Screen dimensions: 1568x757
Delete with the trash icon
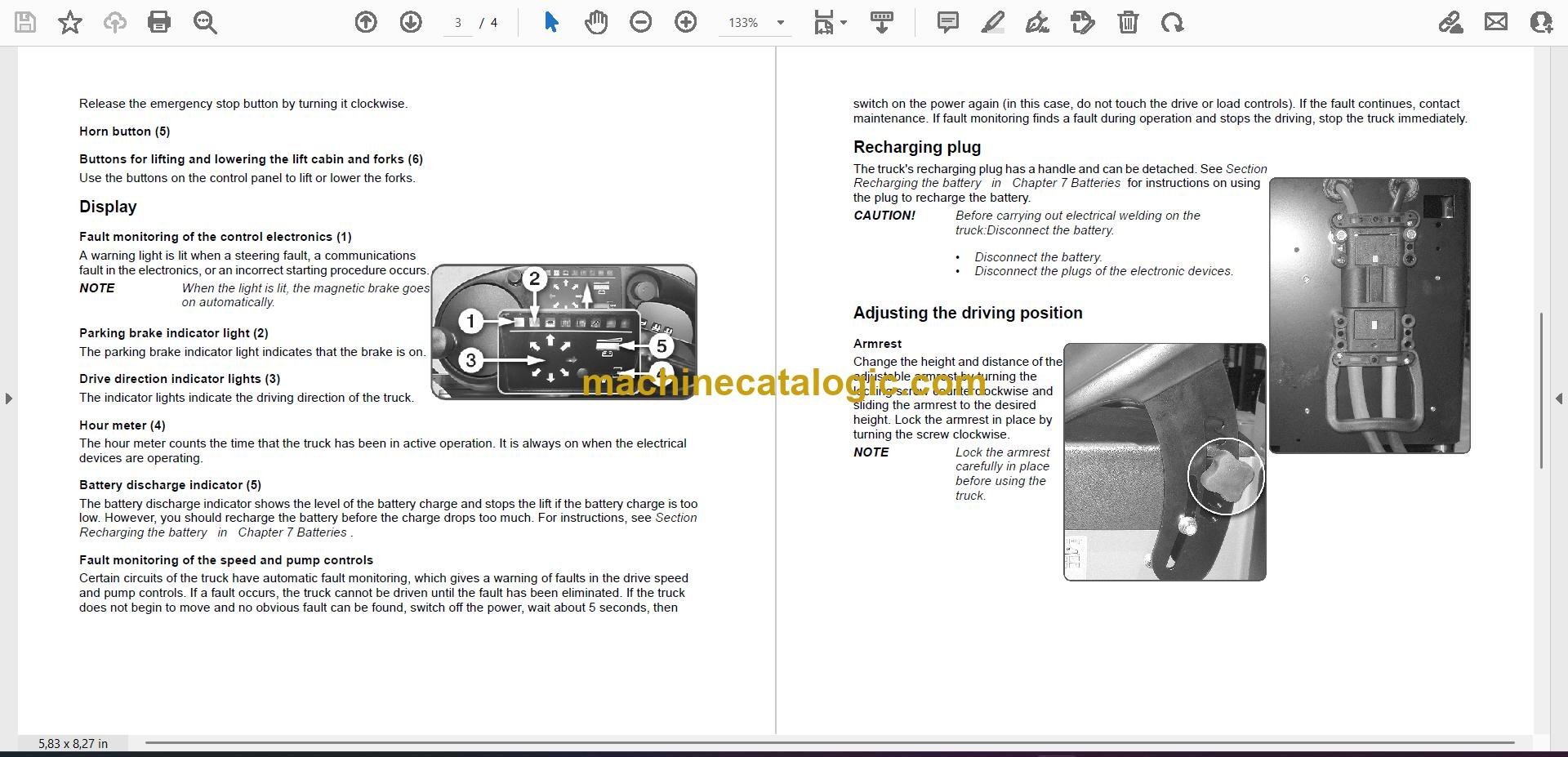pos(1128,22)
